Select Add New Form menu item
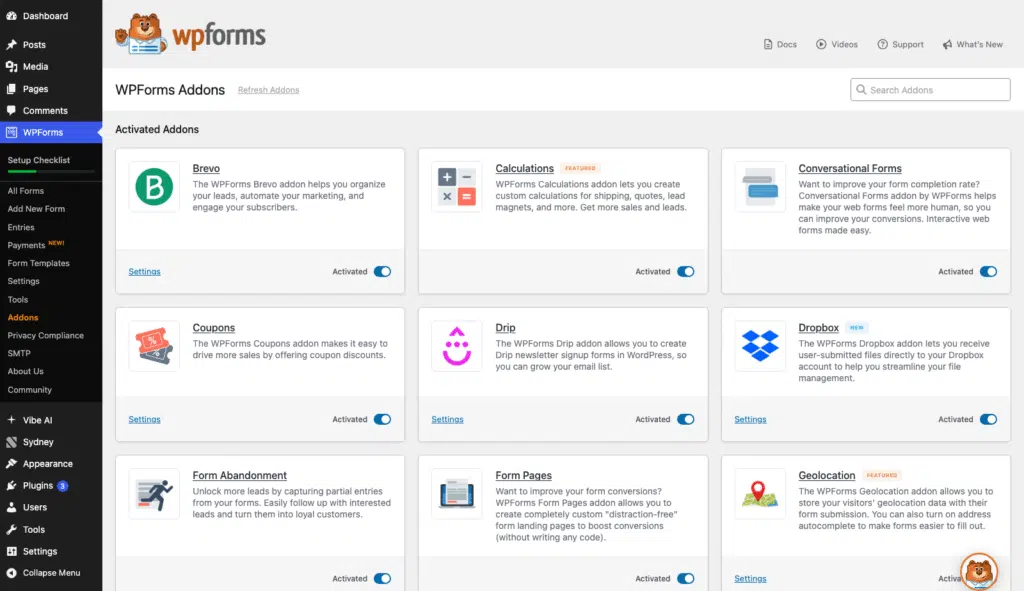The height and width of the screenshot is (591, 1024). [36, 209]
